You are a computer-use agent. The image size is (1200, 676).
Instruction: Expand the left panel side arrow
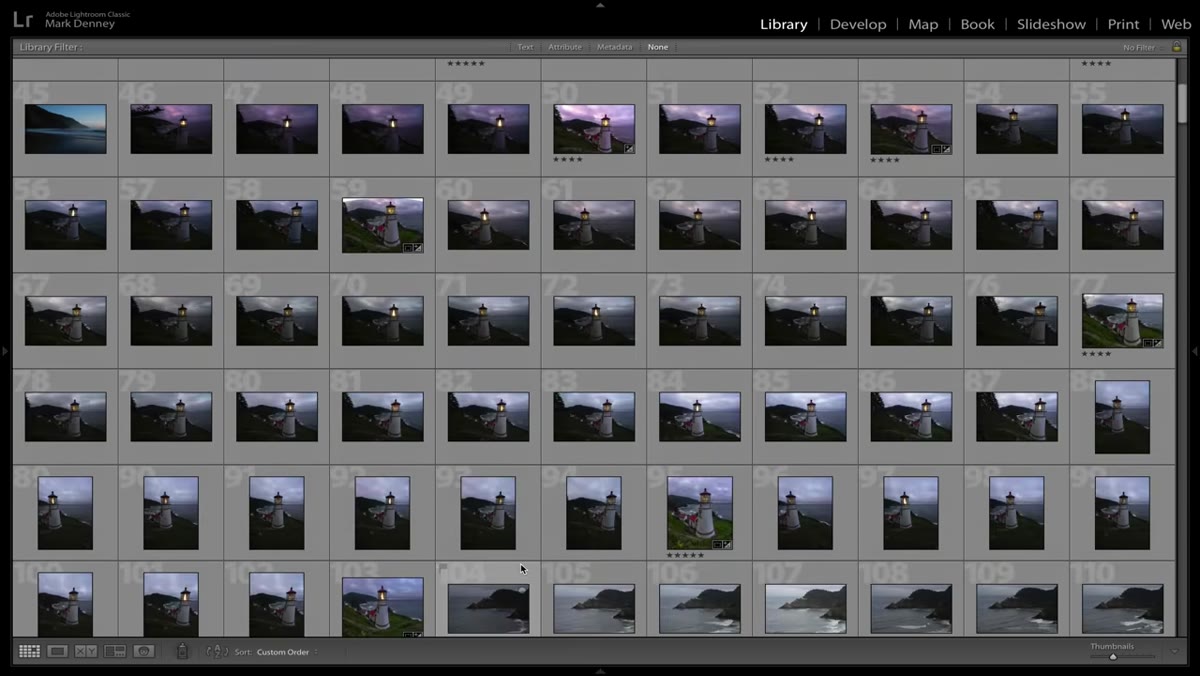pyautogui.click(x=4, y=351)
